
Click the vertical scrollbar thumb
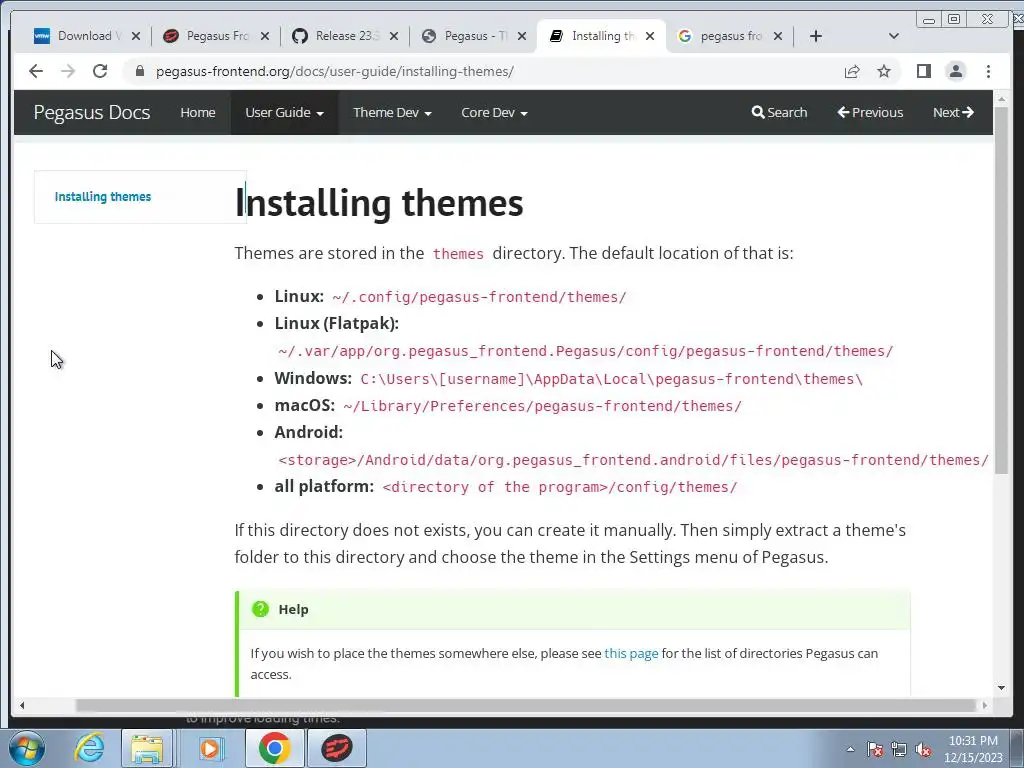[1002, 290]
